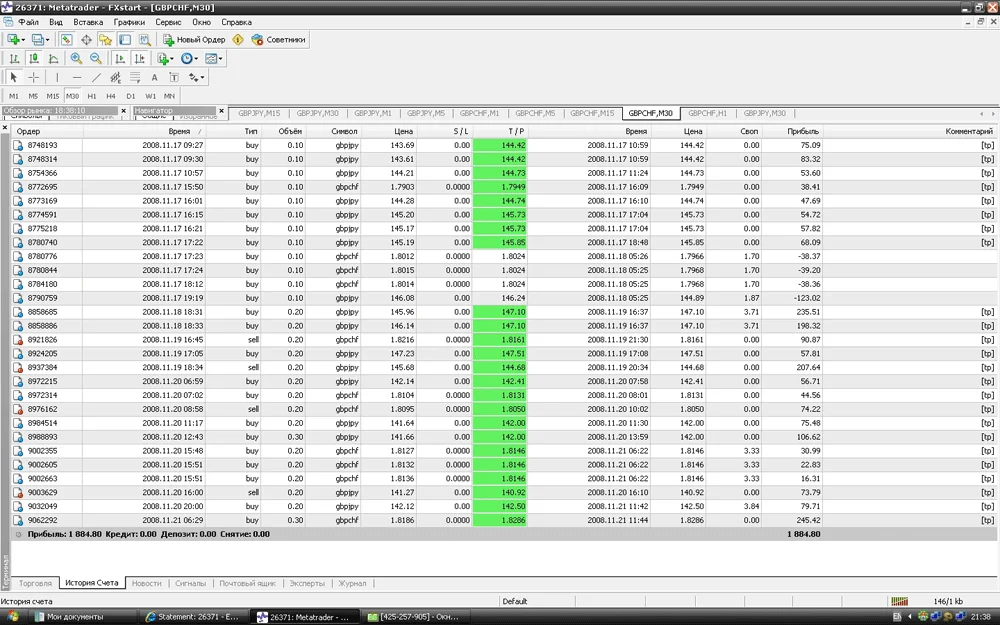Viewport: 1000px width, 625px height.
Task: Open the Сервис menu
Action: (x=168, y=21)
